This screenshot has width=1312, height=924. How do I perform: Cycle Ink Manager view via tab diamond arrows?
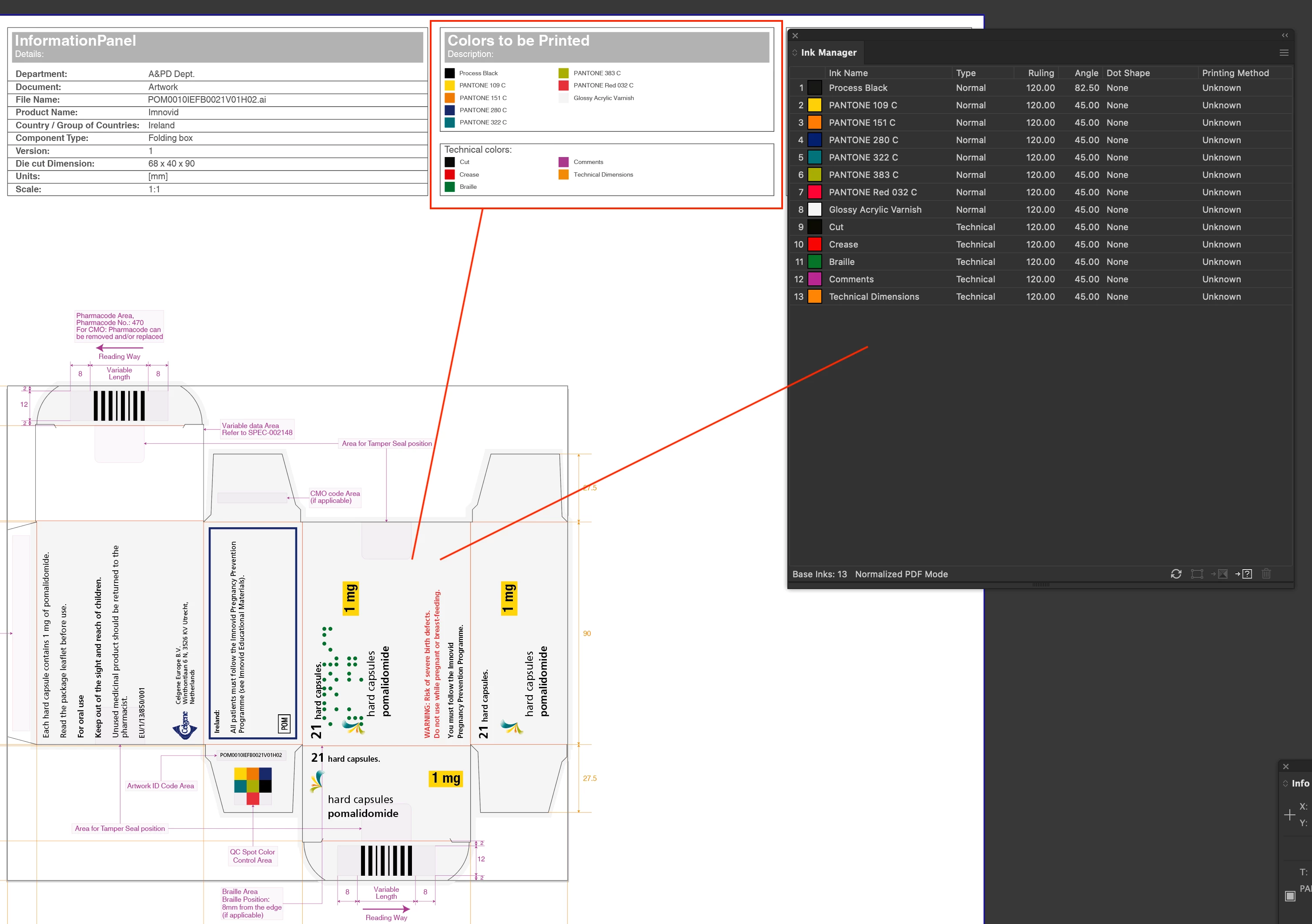(x=794, y=53)
